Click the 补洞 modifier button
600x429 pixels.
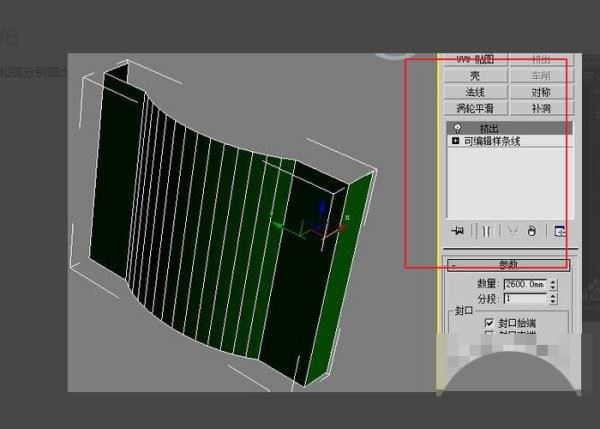click(x=540, y=107)
